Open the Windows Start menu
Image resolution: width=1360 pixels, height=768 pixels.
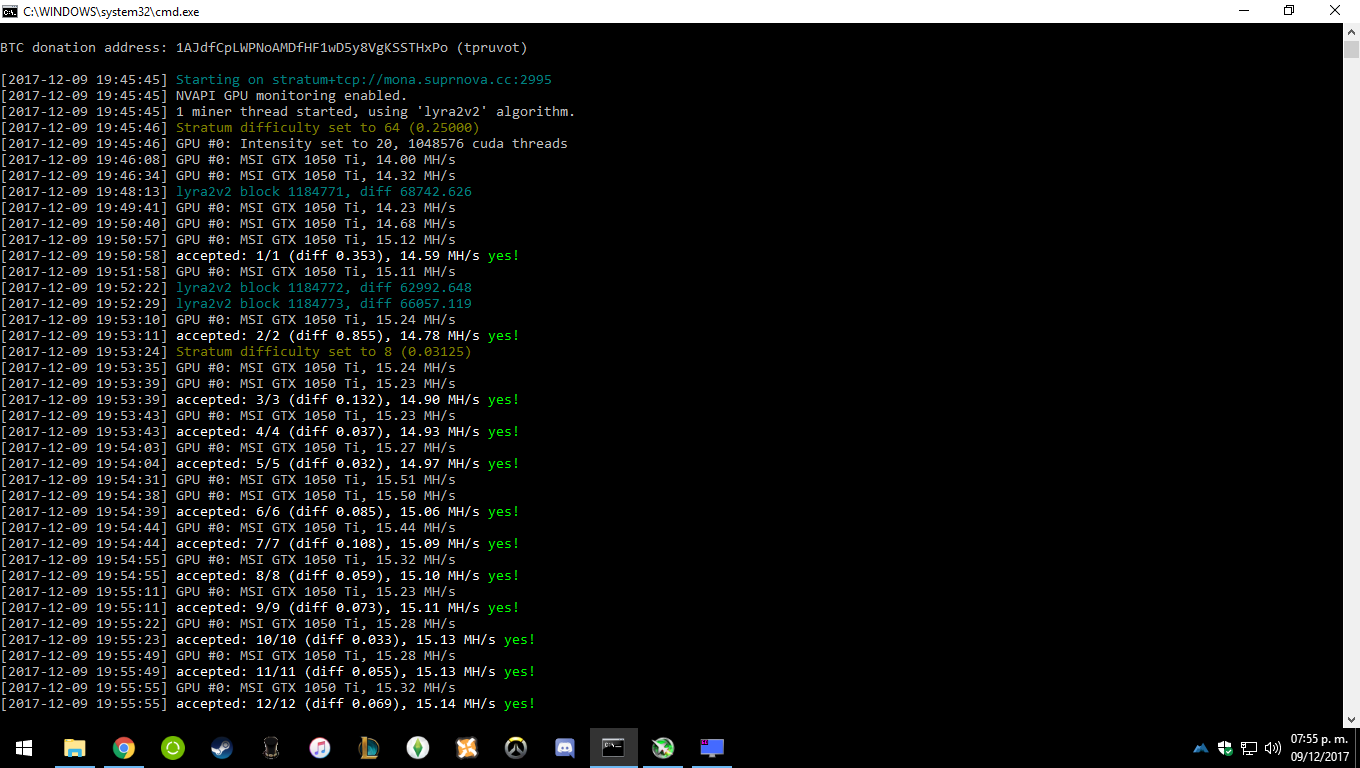(24, 748)
